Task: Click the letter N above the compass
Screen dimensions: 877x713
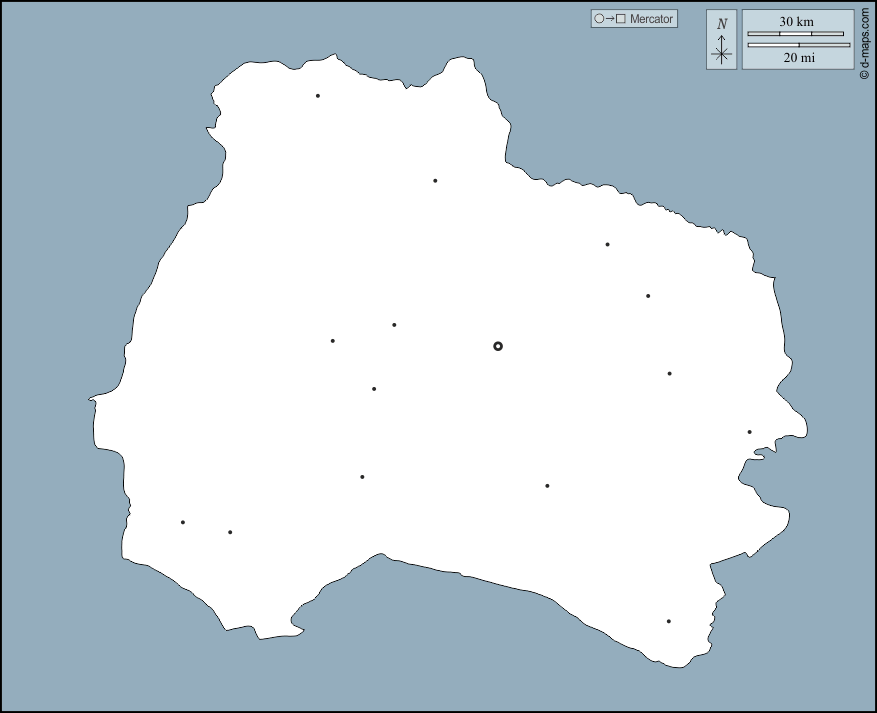Action: coord(722,24)
